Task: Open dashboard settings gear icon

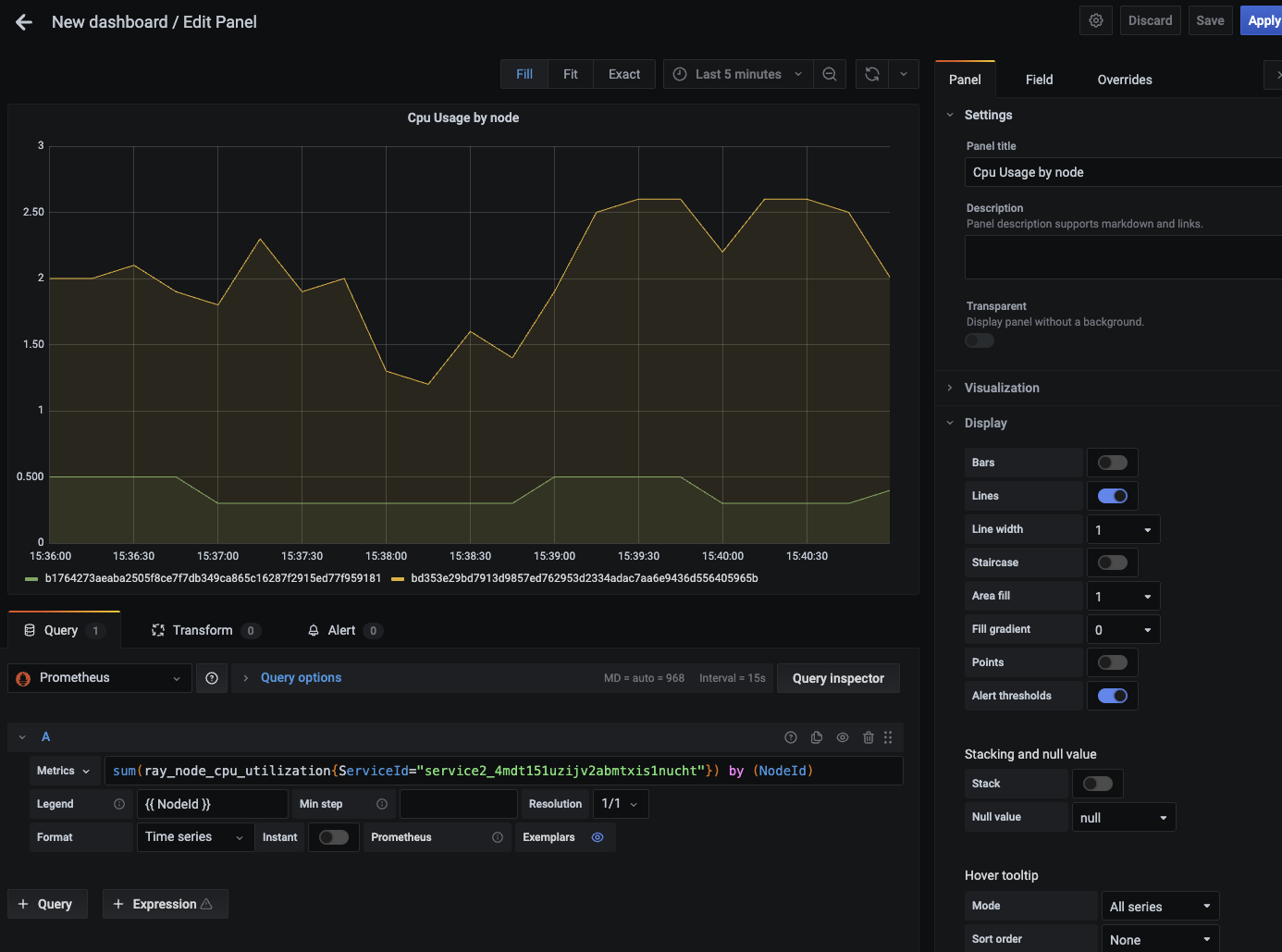Action: (1096, 20)
